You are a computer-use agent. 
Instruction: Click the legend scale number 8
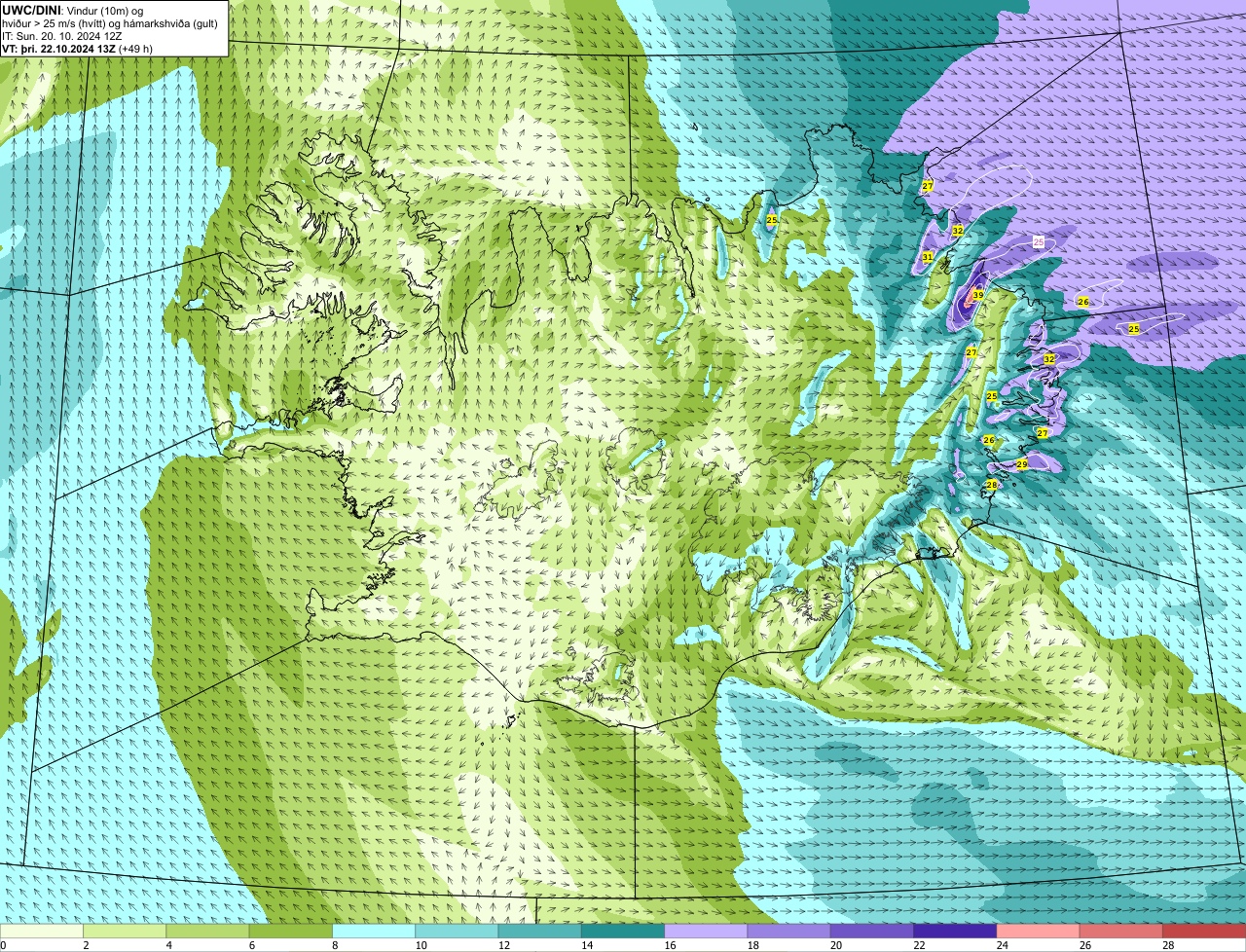336,945
